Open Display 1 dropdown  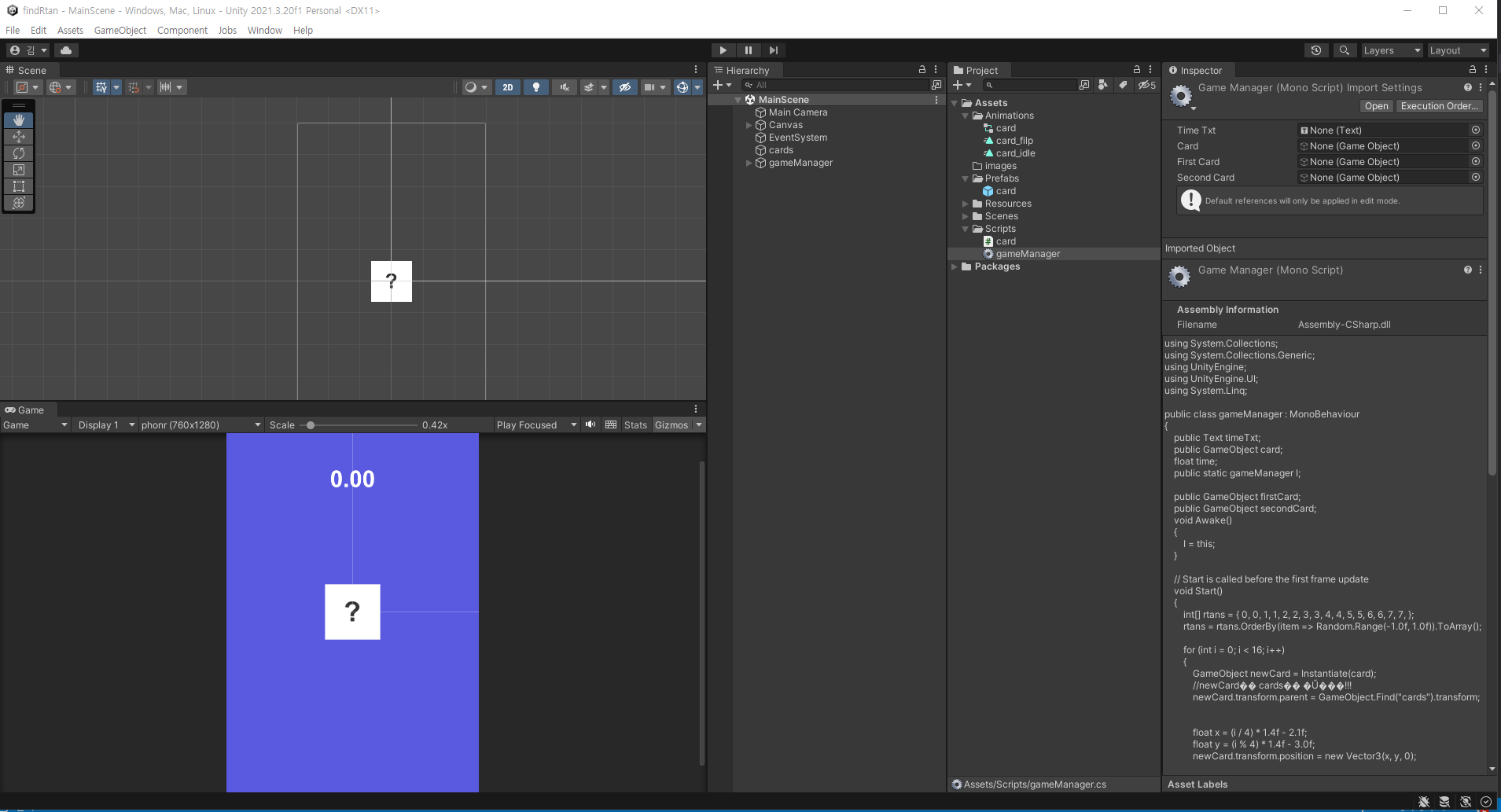click(x=106, y=425)
